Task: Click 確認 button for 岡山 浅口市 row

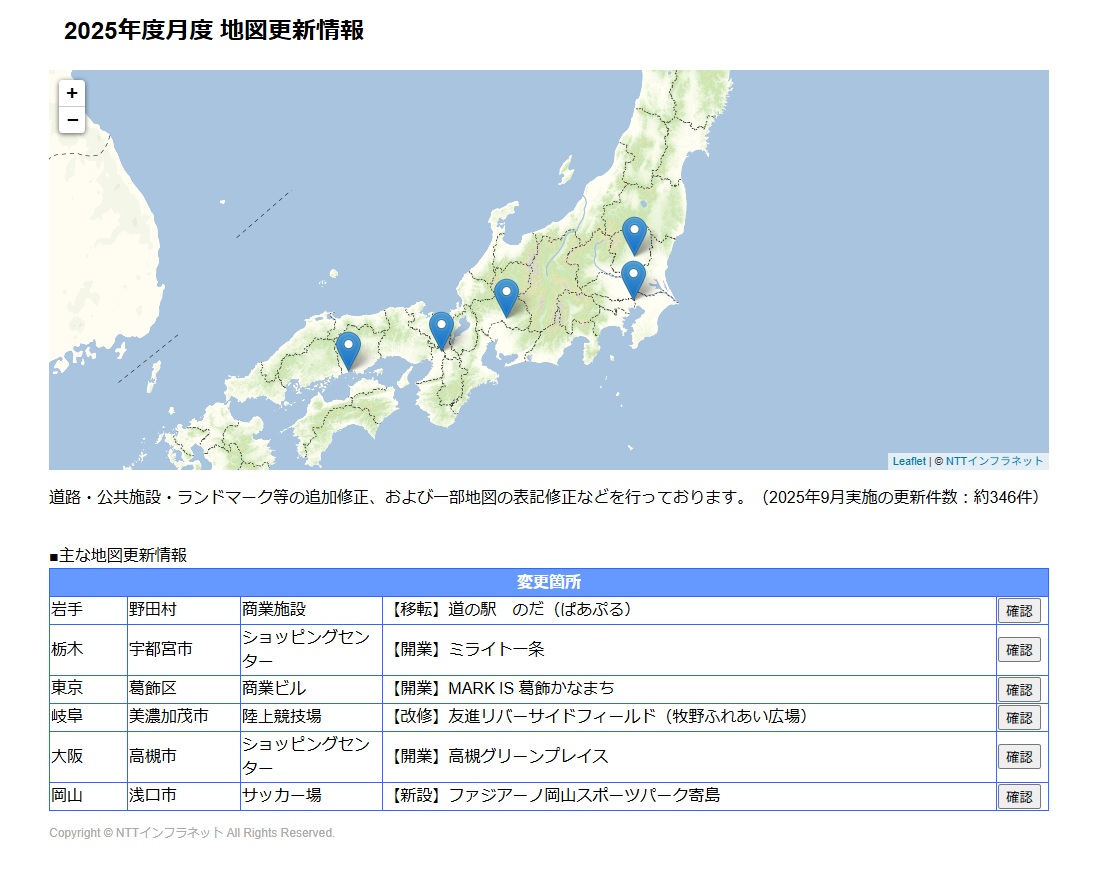Action: (1019, 797)
